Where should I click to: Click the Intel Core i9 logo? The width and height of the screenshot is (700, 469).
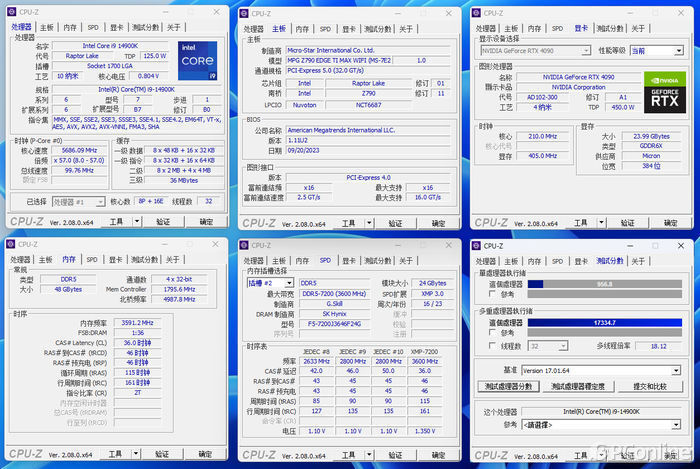197,61
